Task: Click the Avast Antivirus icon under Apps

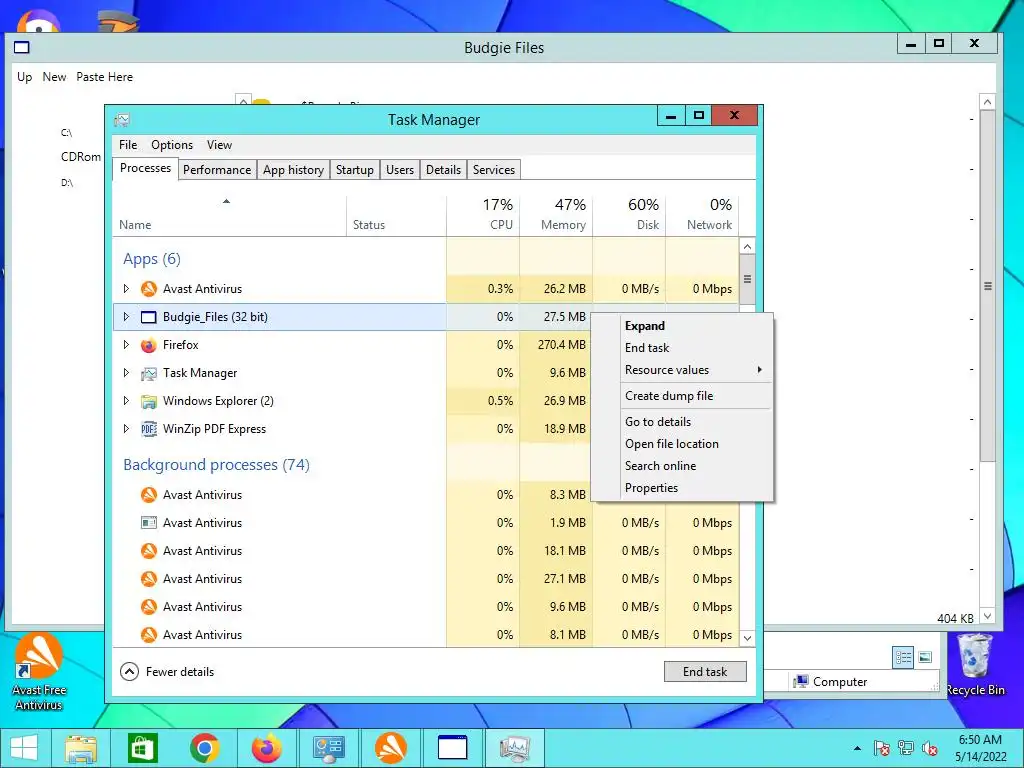Action: click(149, 289)
